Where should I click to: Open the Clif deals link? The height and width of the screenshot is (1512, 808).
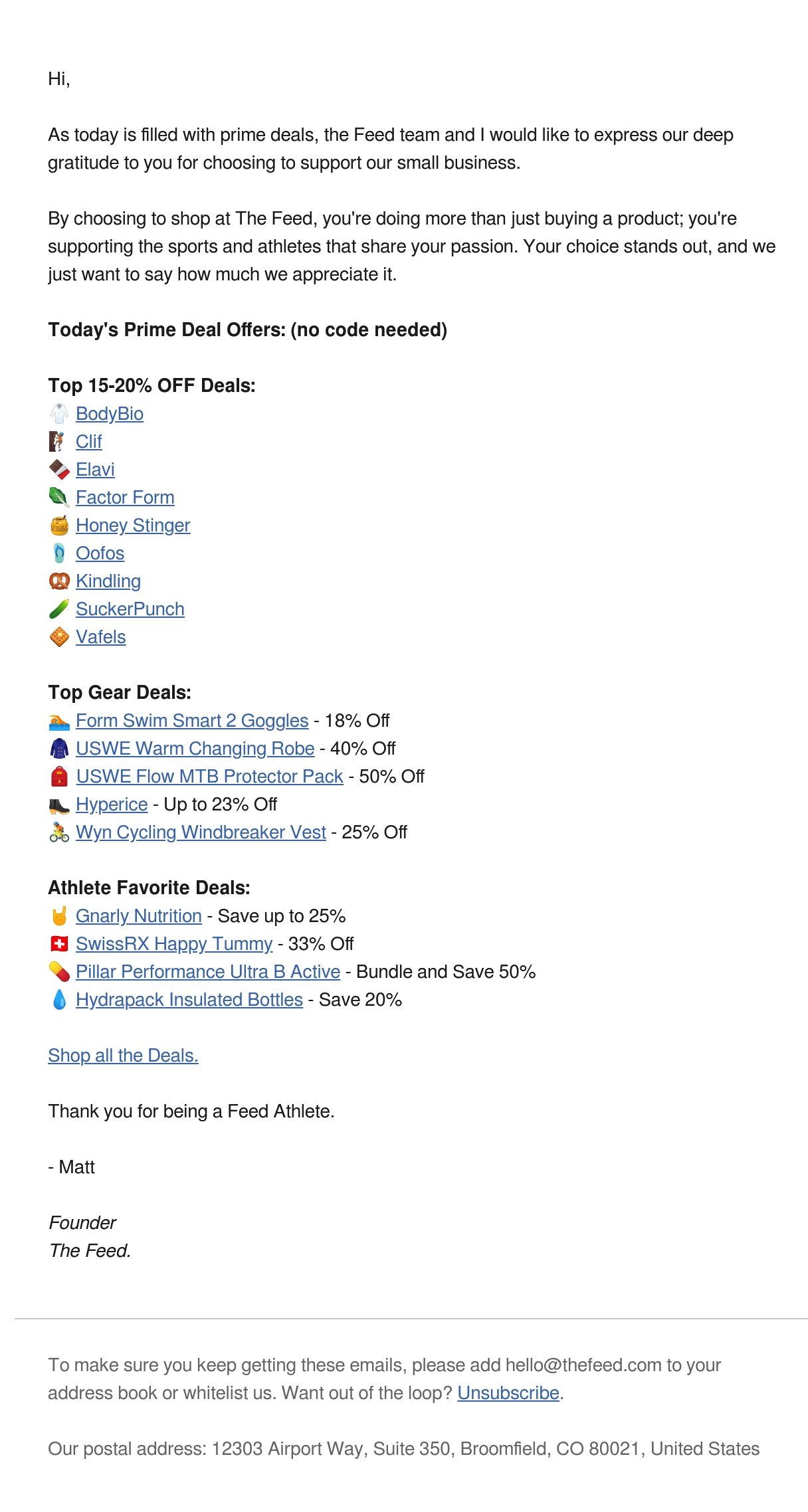click(88, 442)
